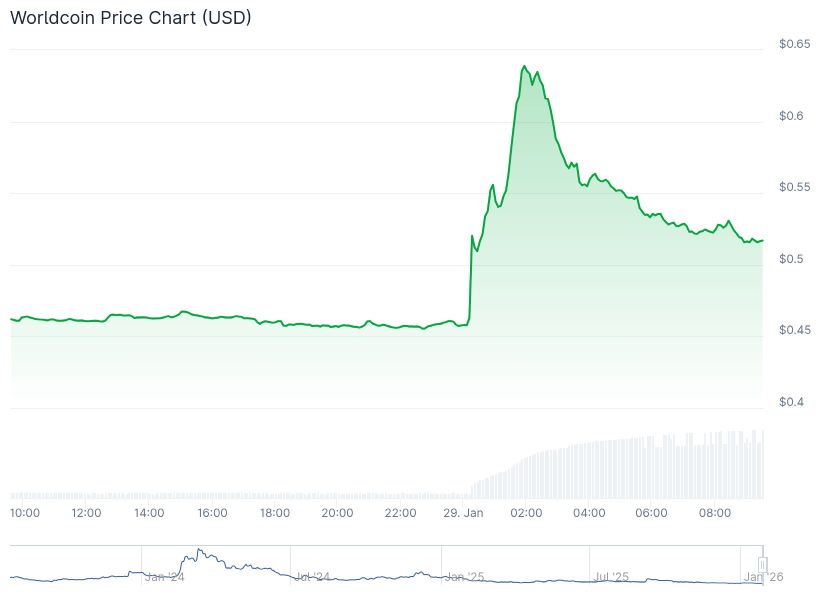Click the 16:00 time axis label
Image resolution: width=822 pixels, height=600 pixels.
212,513
